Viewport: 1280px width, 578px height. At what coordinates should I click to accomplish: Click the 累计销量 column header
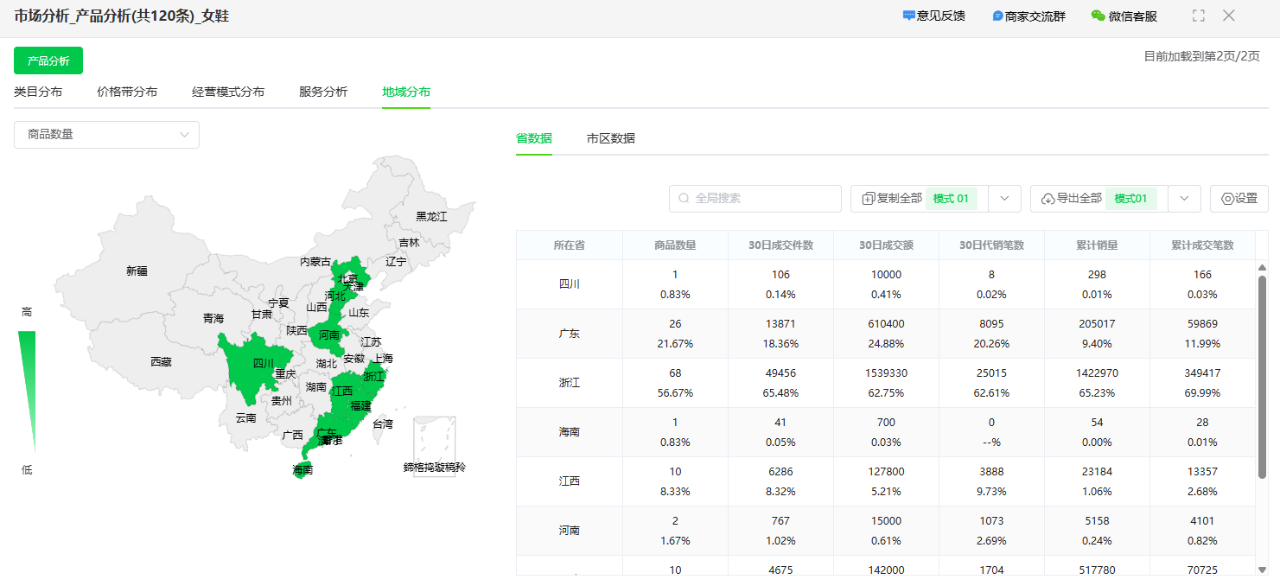(1097, 245)
